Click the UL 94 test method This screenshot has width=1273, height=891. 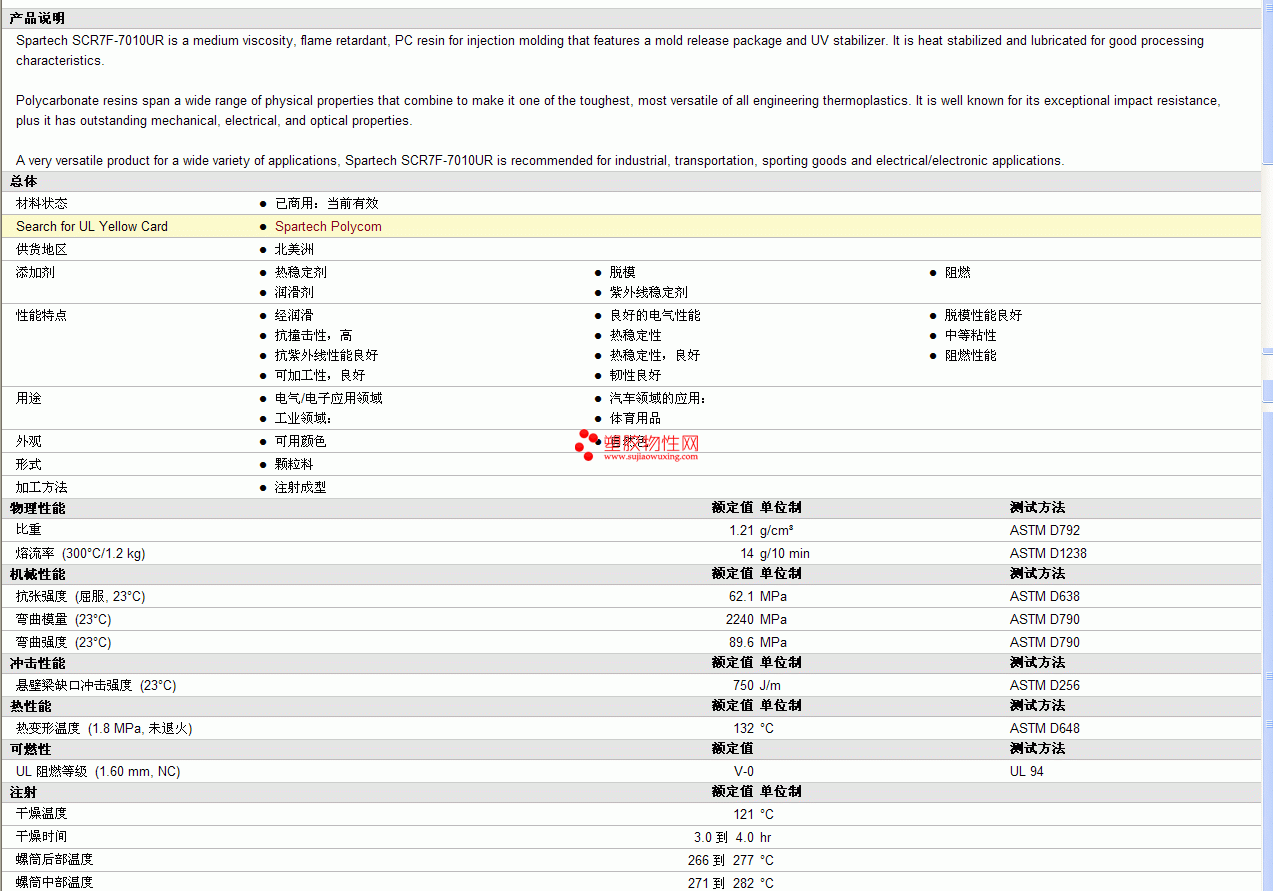pyautogui.click(x=1027, y=771)
